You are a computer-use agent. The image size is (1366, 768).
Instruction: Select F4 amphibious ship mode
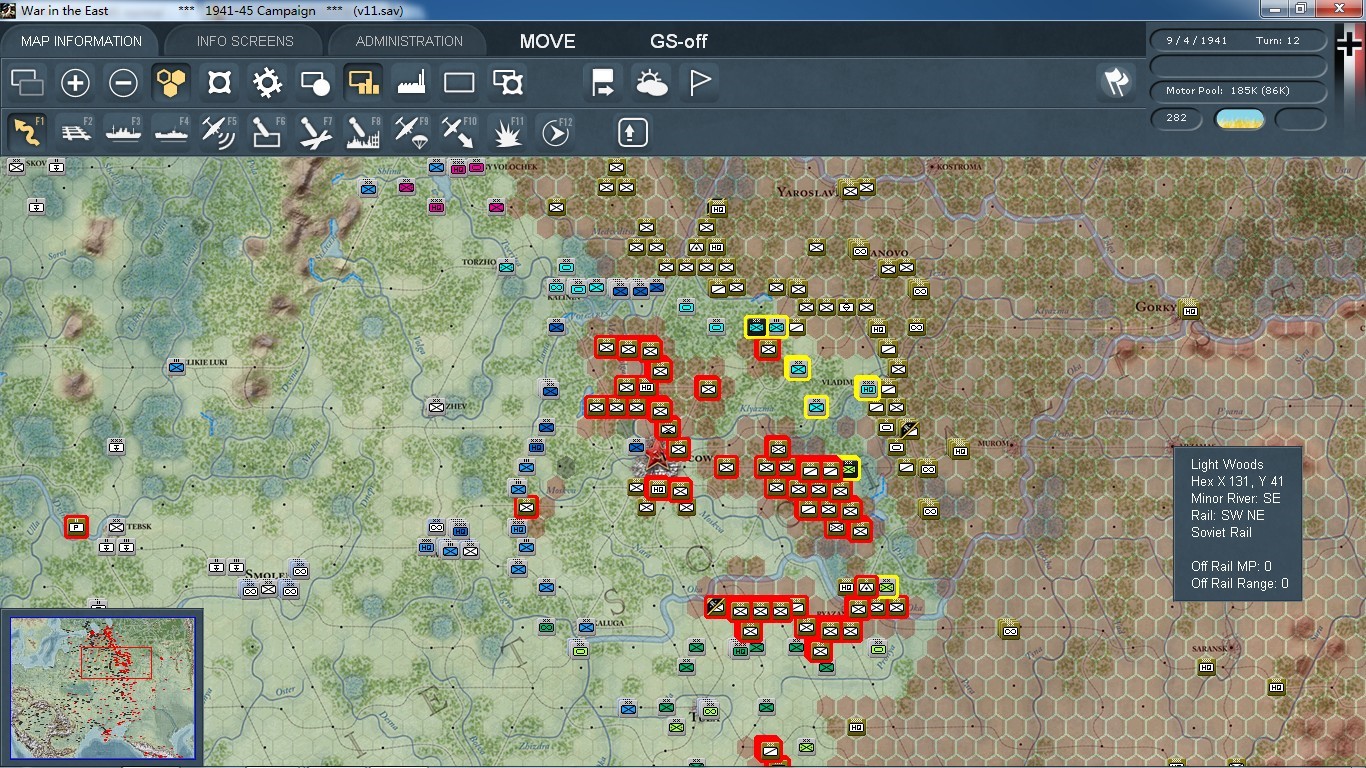[171, 131]
